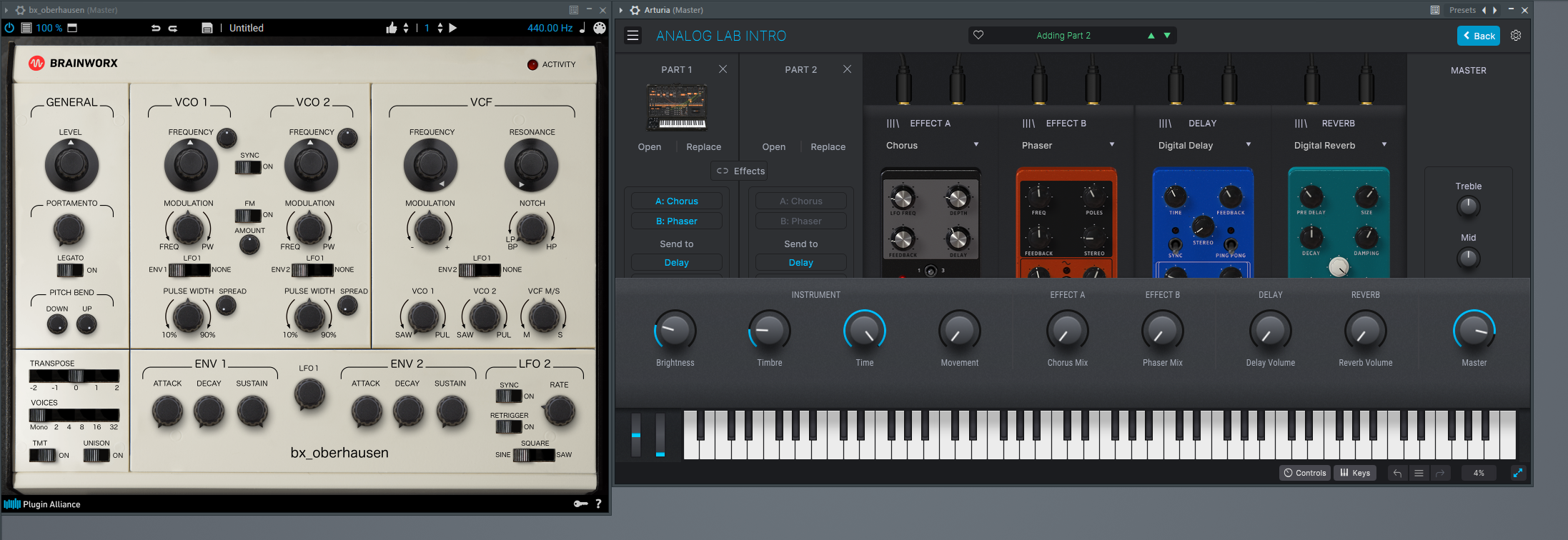This screenshot has width=1568, height=540.
Task: Click the Part 1 instrument thumbnail
Action: pos(677,107)
